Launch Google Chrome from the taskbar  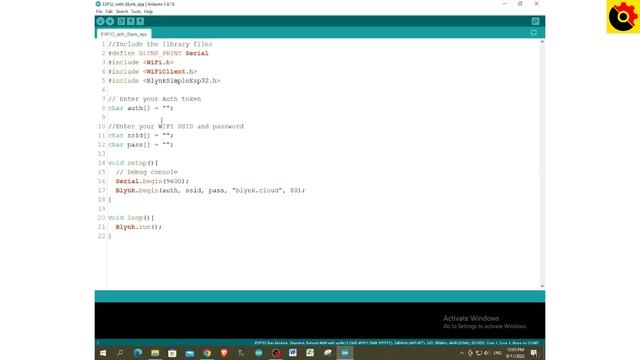tap(207, 353)
